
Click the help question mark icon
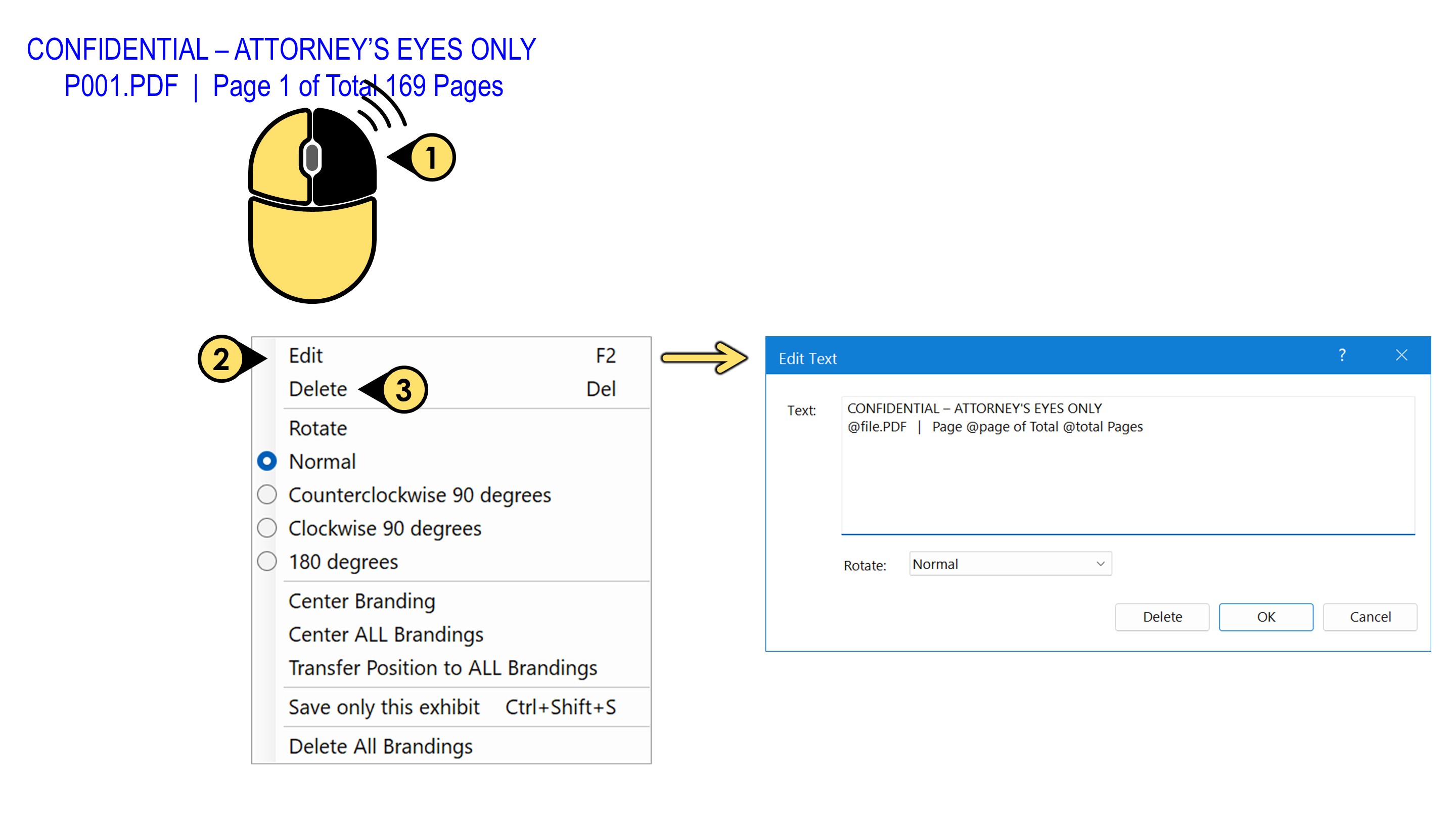click(1341, 355)
